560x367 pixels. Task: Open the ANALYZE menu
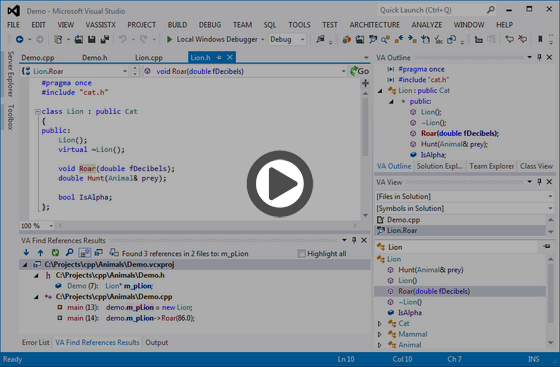[427, 25]
